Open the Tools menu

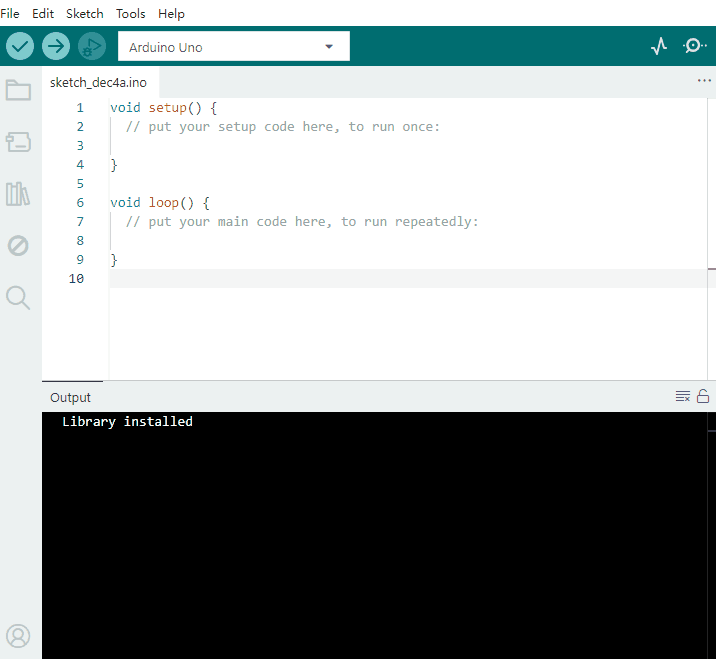coord(131,14)
